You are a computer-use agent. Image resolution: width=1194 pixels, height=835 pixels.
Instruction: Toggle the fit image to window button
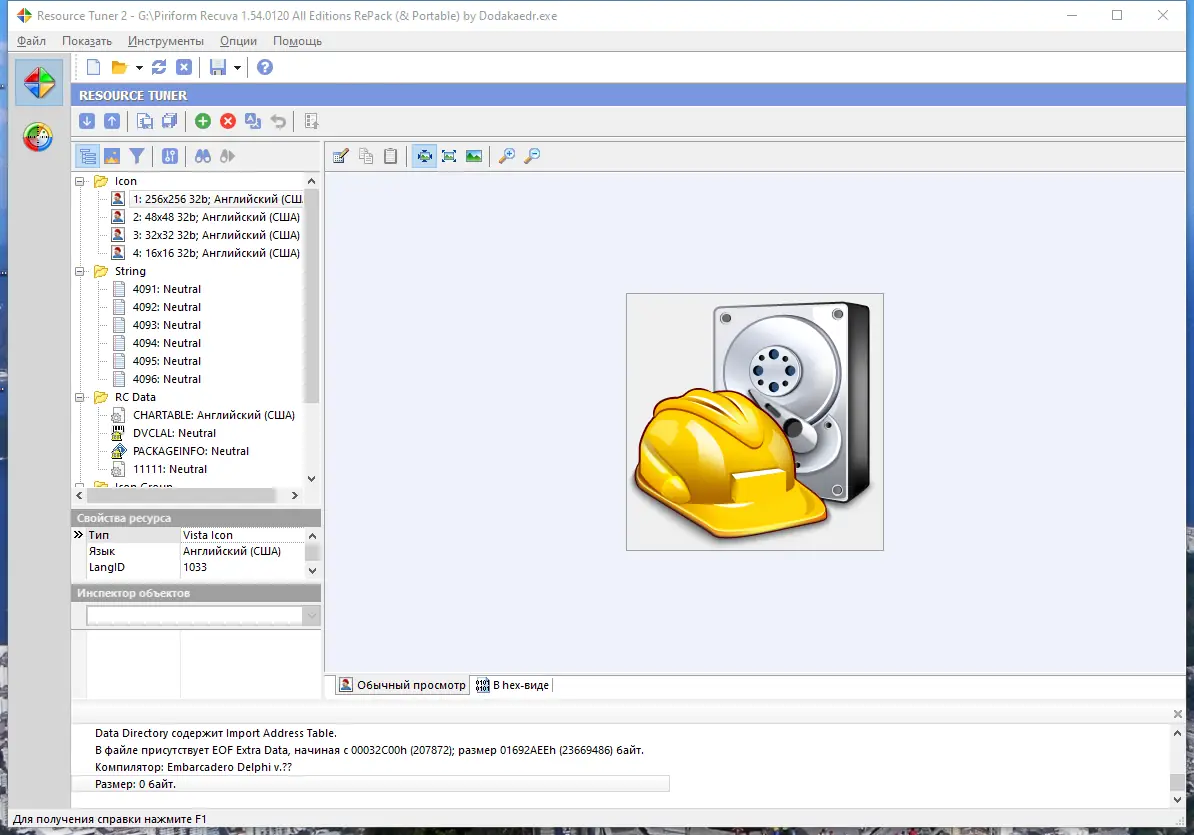424,156
